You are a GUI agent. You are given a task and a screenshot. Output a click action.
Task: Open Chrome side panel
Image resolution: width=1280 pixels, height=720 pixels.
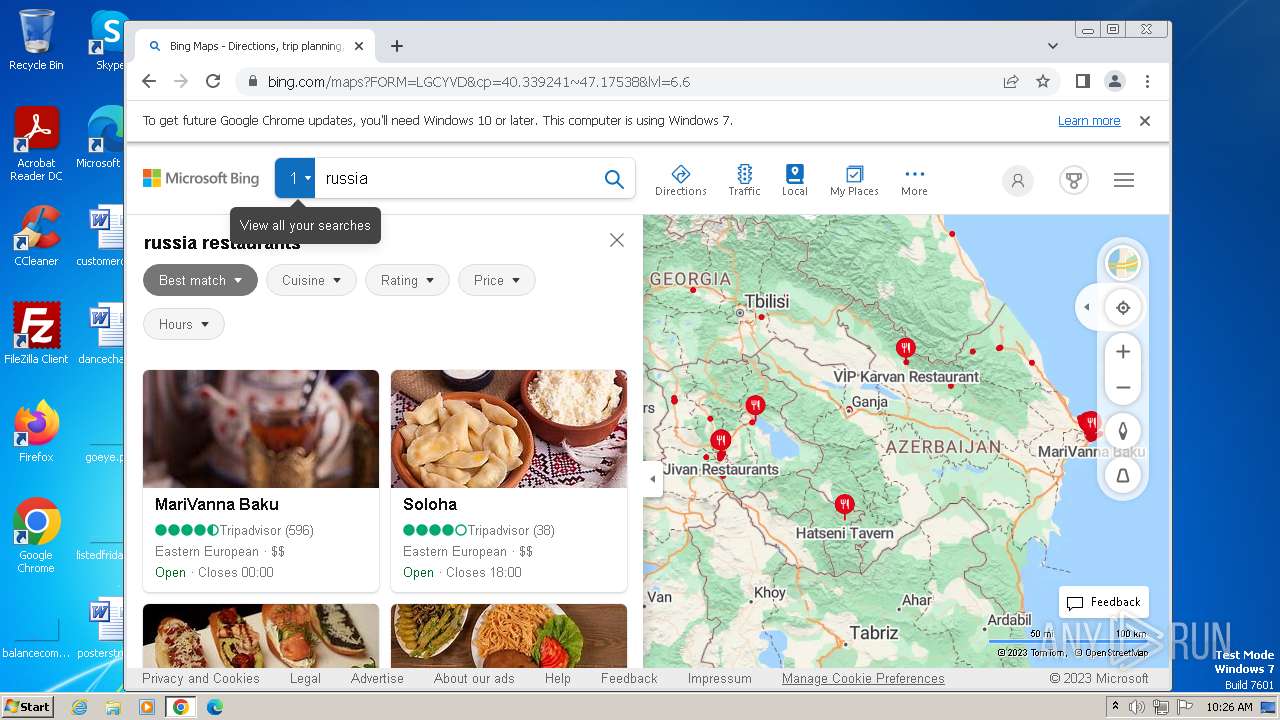point(1082,82)
